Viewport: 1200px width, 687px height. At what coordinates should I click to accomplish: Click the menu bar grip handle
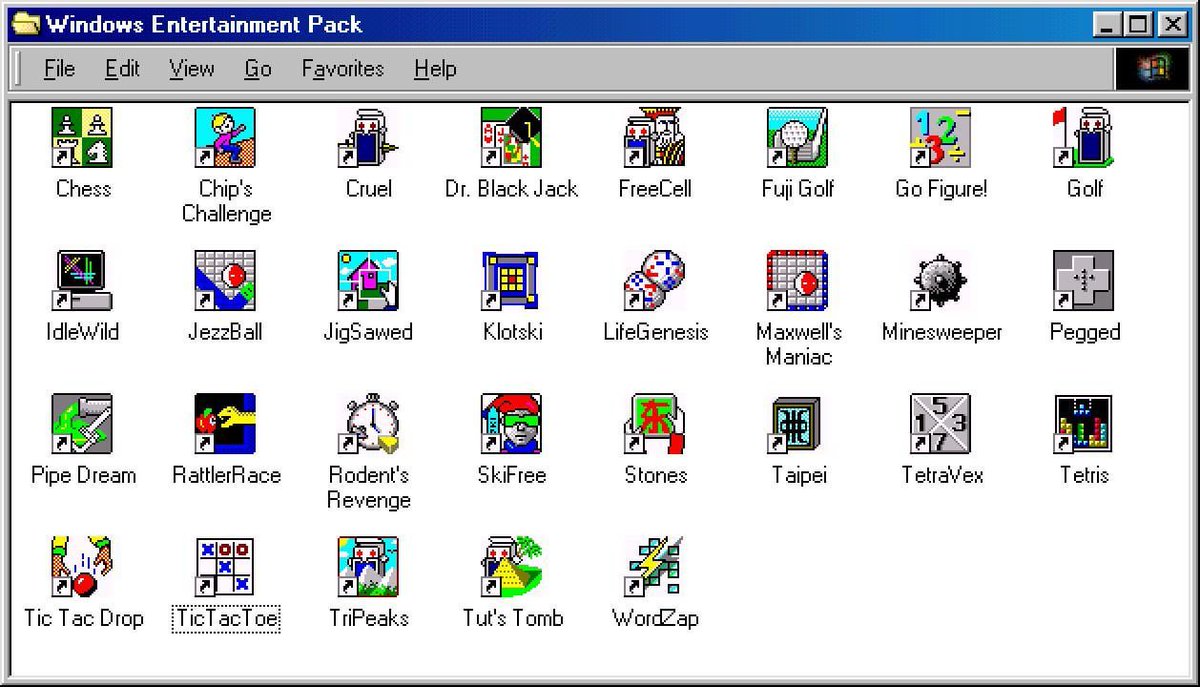pyautogui.click(x=18, y=69)
